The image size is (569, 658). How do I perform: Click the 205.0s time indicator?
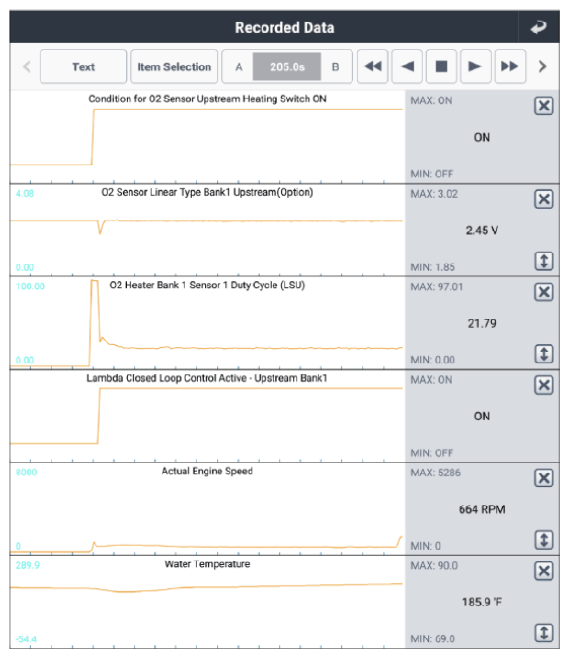pos(287,67)
